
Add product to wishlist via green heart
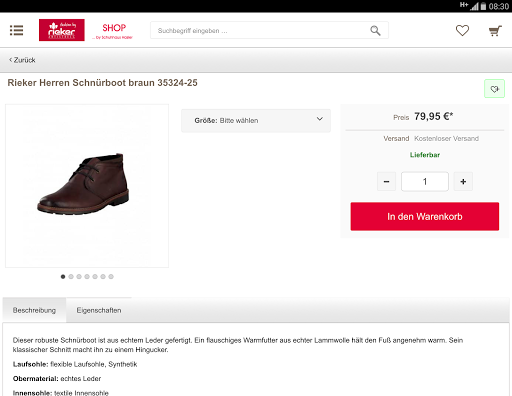point(494,89)
